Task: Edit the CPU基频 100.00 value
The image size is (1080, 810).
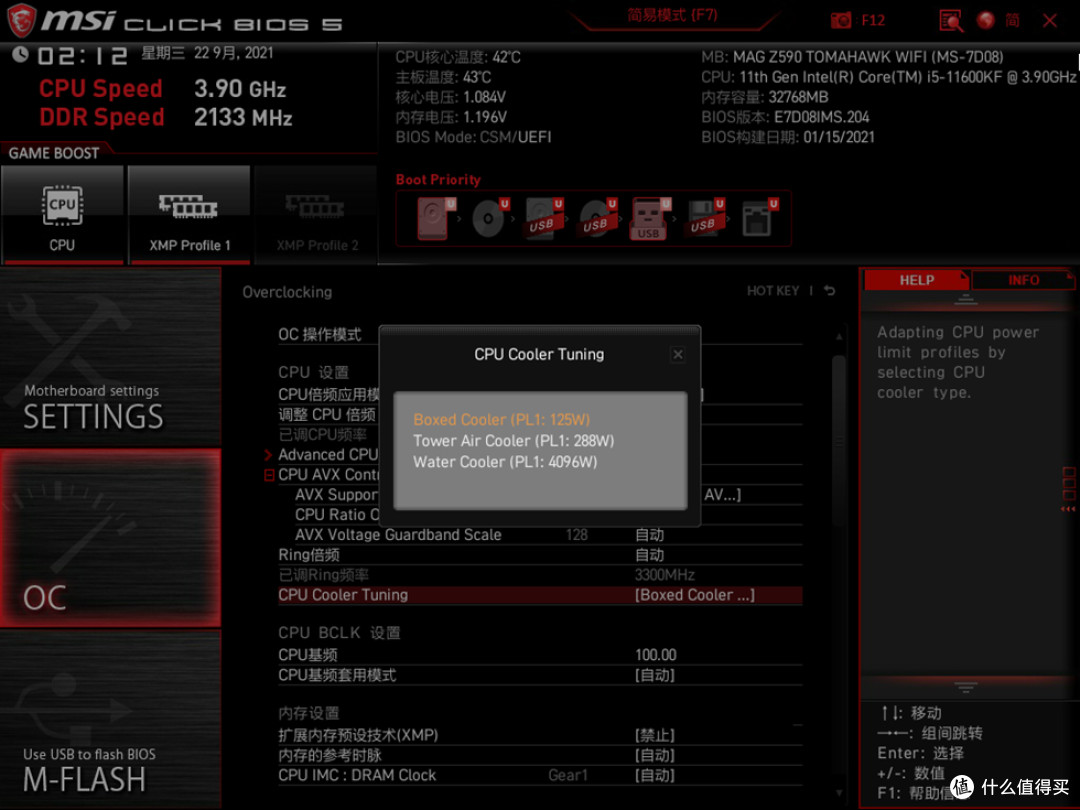Action: pyautogui.click(x=656, y=655)
